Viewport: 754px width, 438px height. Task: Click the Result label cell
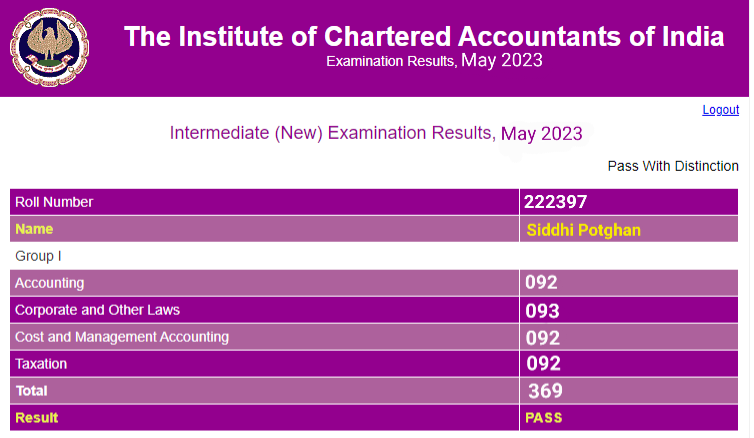point(36,417)
